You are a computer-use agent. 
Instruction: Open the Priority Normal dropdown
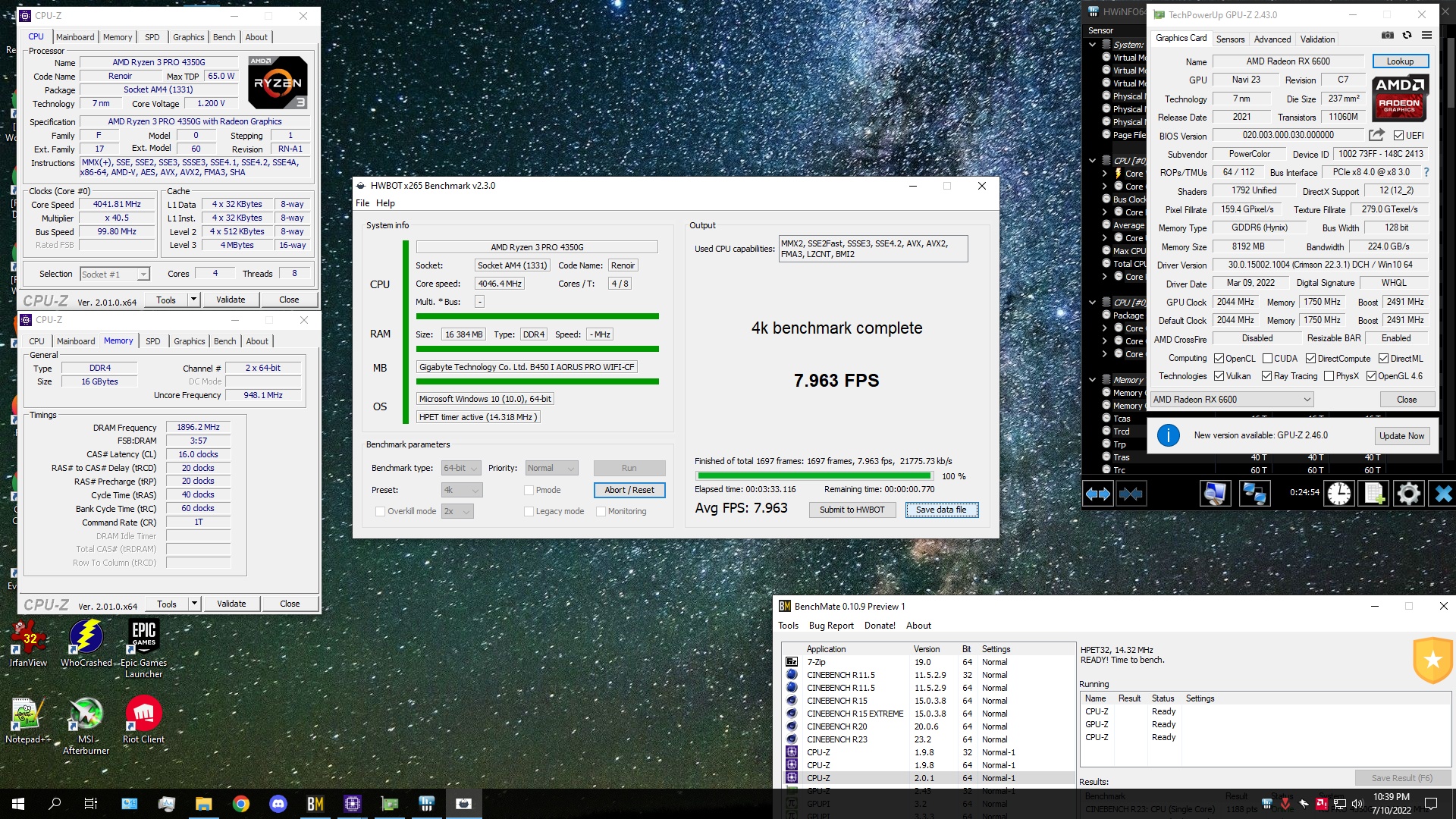pyautogui.click(x=551, y=468)
